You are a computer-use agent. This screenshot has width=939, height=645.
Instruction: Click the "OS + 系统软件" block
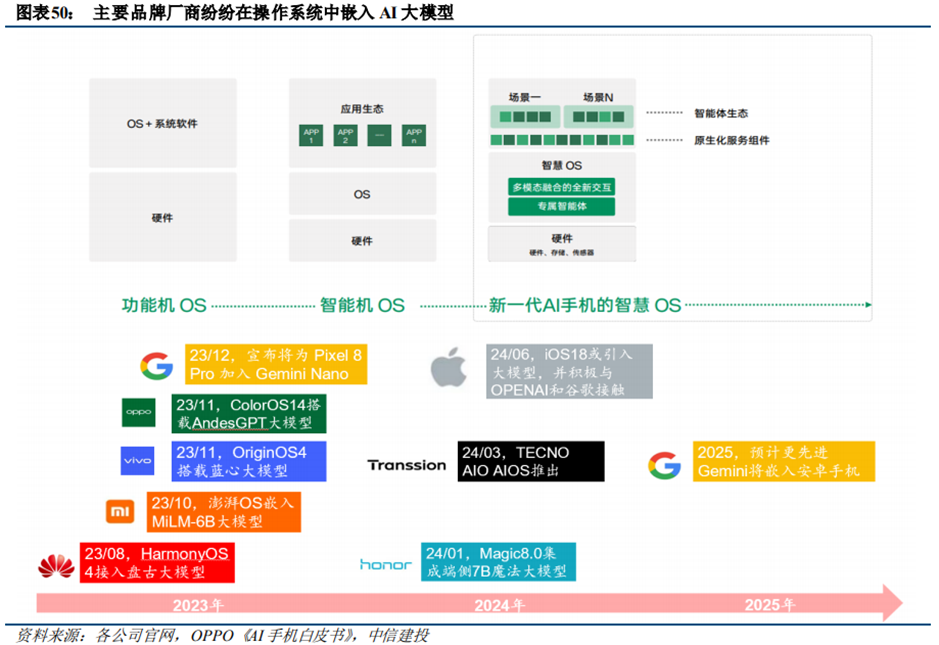162,123
